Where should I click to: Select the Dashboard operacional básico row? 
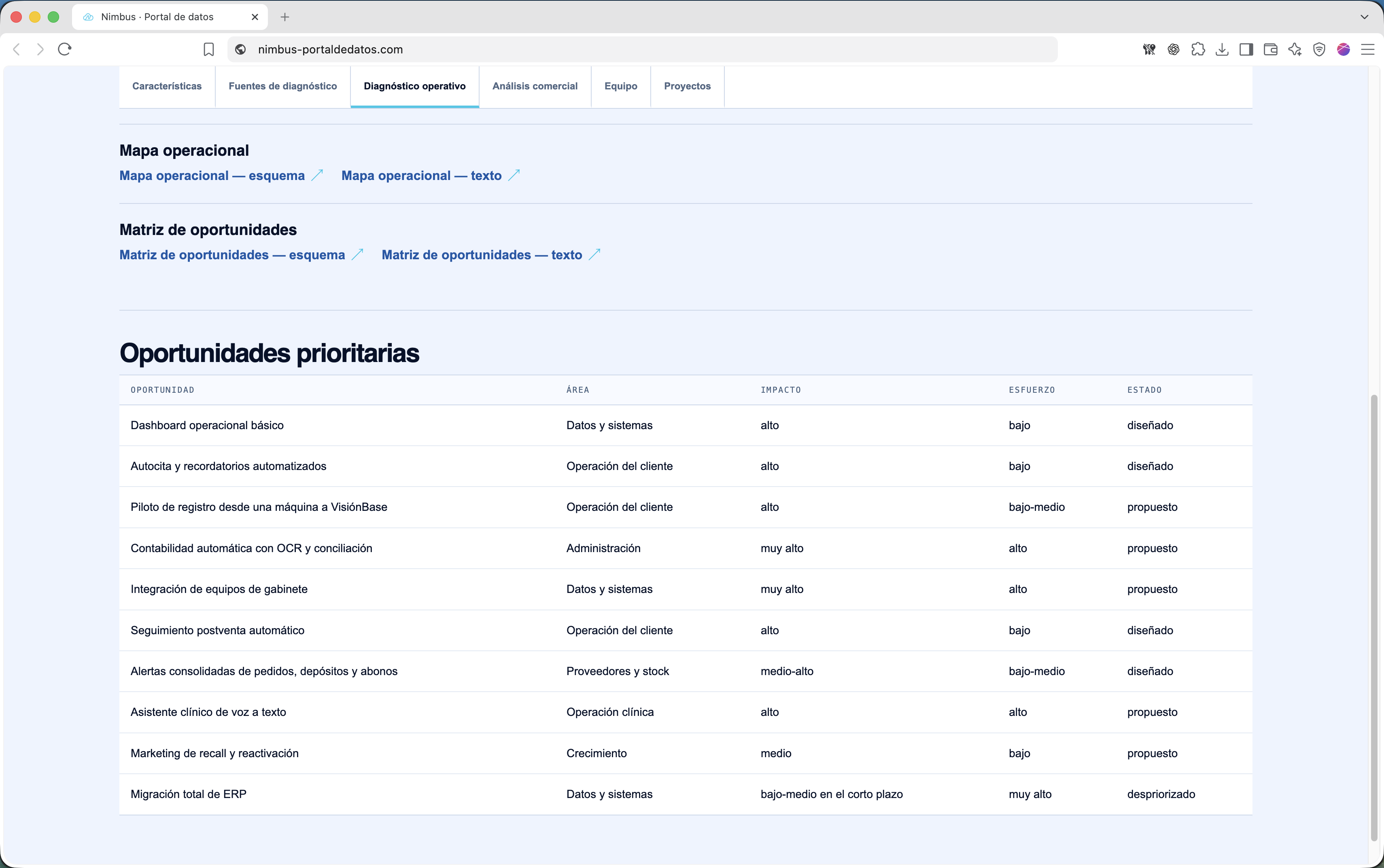point(686,426)
